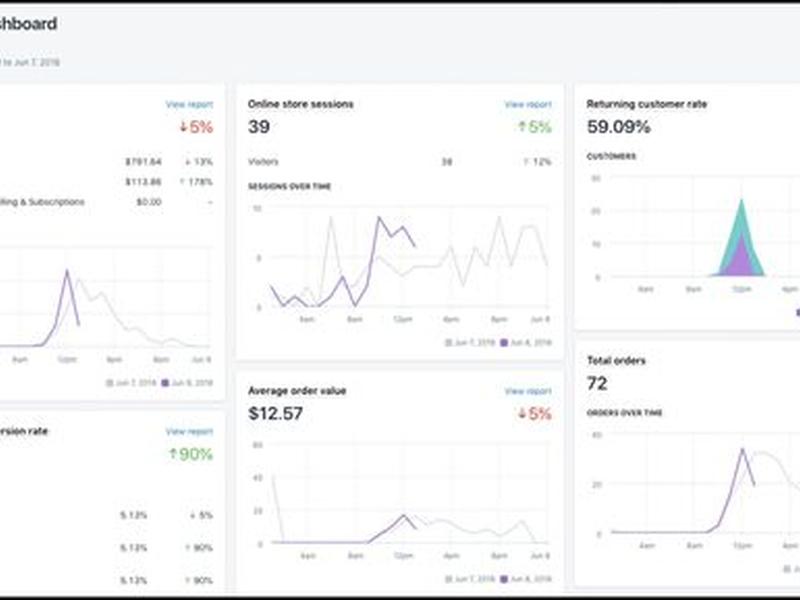Viewport: 800px width, 600px height.
Task: Open View report in the top-left sales card
Action: point(189,104)
